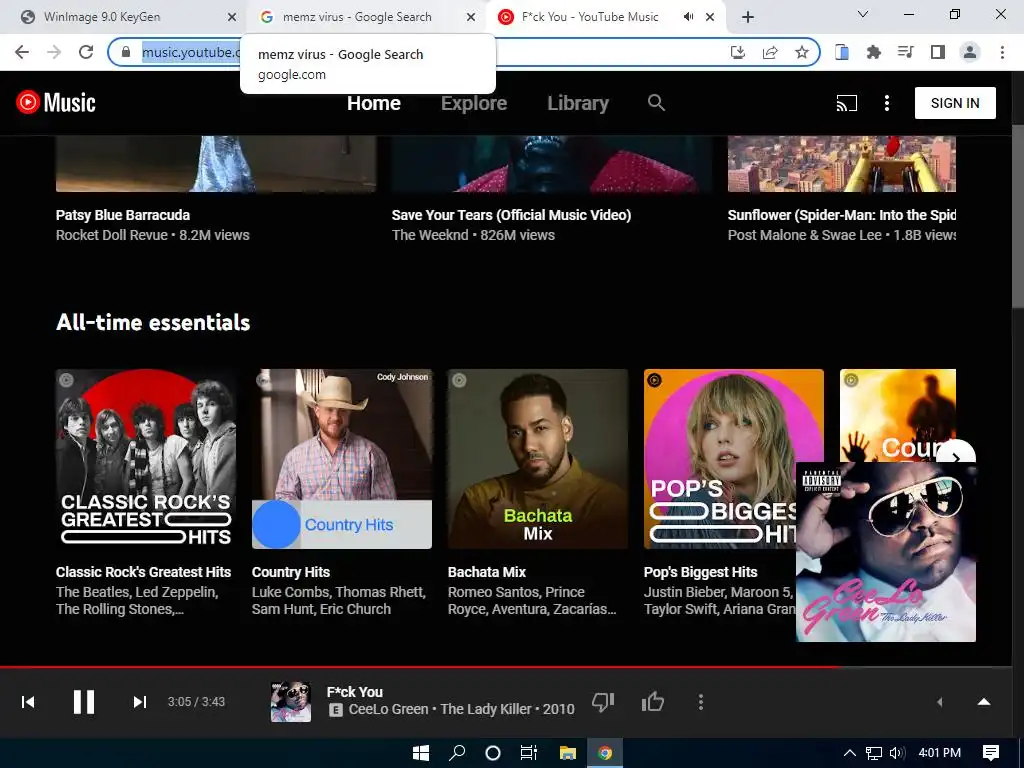Like the song F*ck You
1024x768 pixels.
(652, 702)
